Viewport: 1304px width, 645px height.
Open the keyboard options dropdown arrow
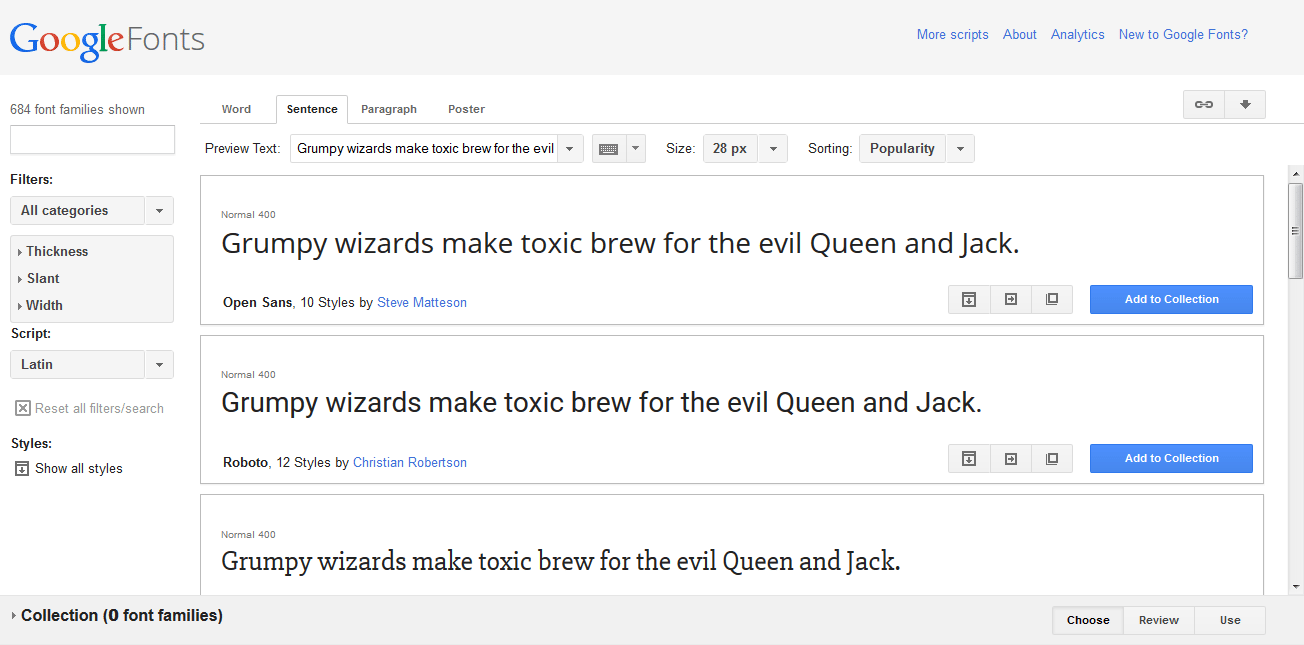pyautogui.click(x=635, y=149)
